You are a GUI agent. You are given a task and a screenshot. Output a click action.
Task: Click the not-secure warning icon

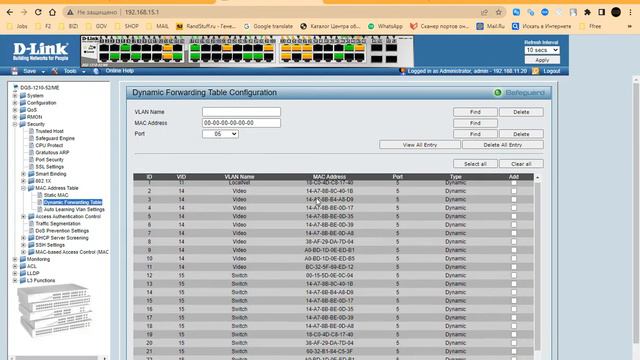point(70,12)
